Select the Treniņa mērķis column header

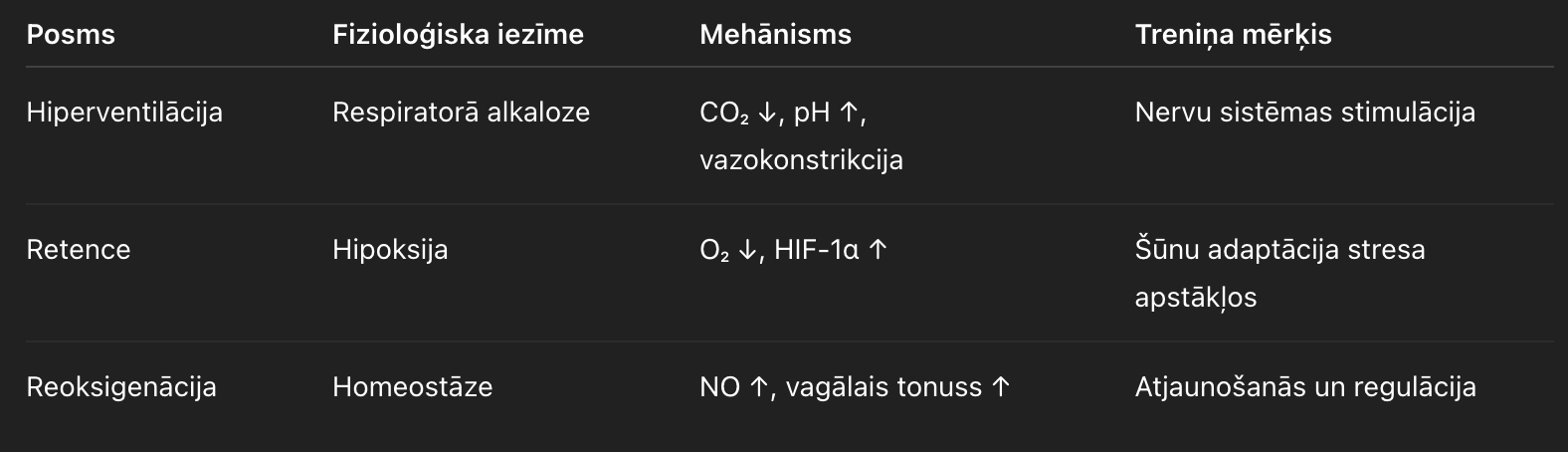click(1233, 35)
